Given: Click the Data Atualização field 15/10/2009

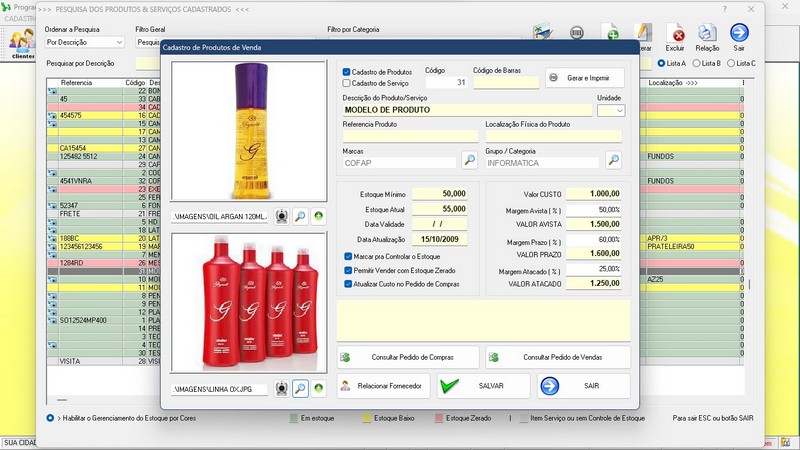Looking at the screenshot, I should coord(439,239).
